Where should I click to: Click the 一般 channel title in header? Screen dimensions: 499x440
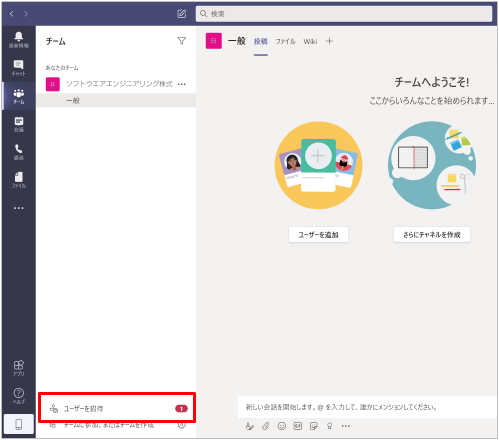[x=237, y=41]
